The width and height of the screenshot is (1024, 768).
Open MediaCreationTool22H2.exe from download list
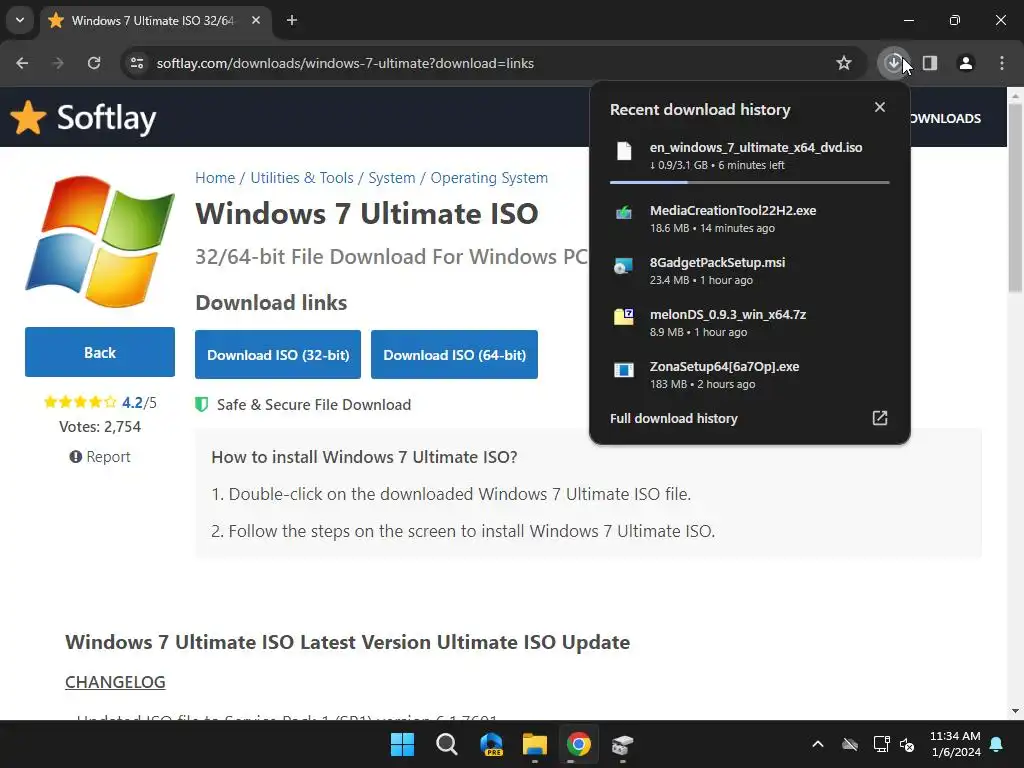point(750,219)
